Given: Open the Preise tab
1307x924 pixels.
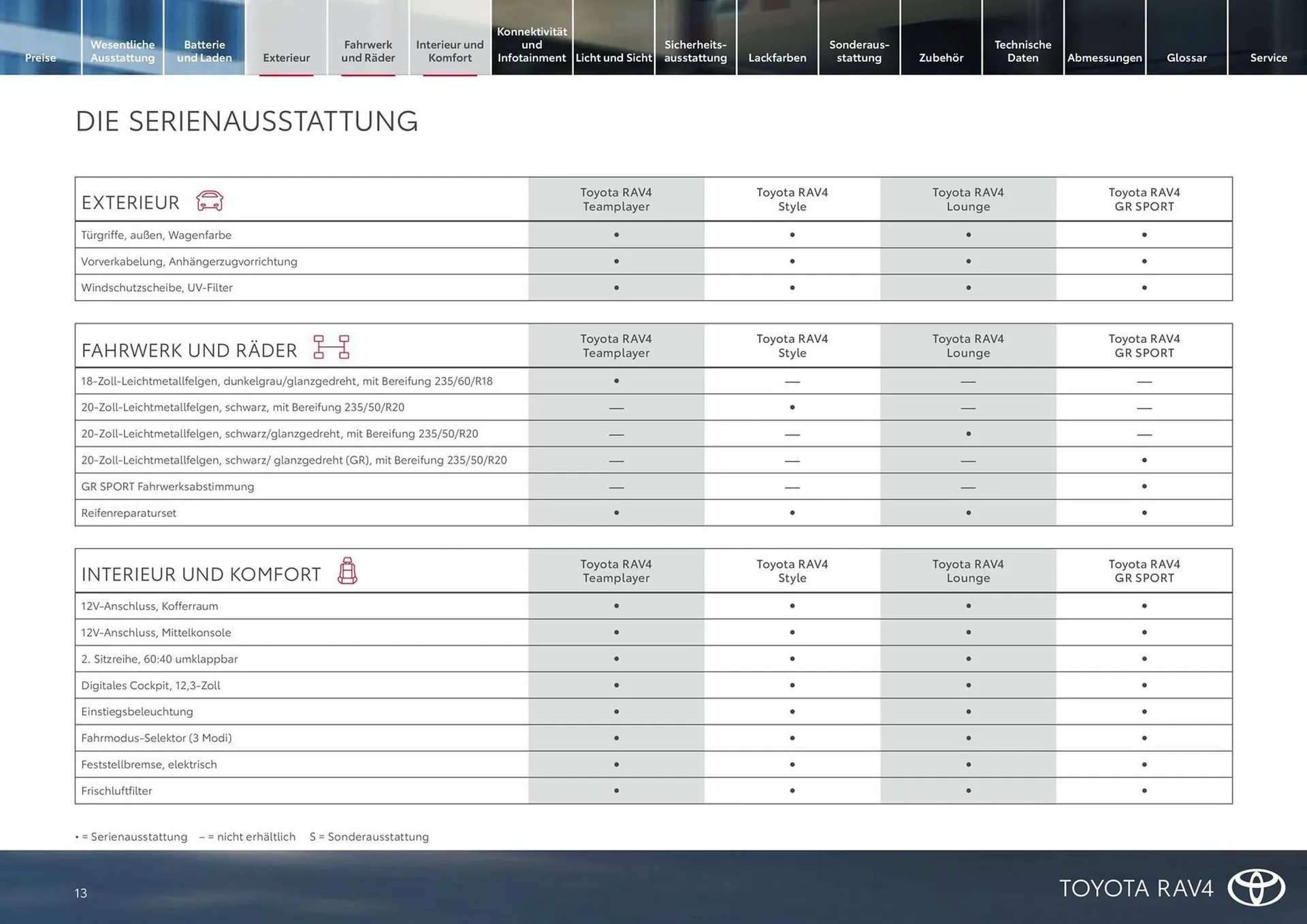Looking at the screenshot, I should pyautogui.click(x=40, y=57).
